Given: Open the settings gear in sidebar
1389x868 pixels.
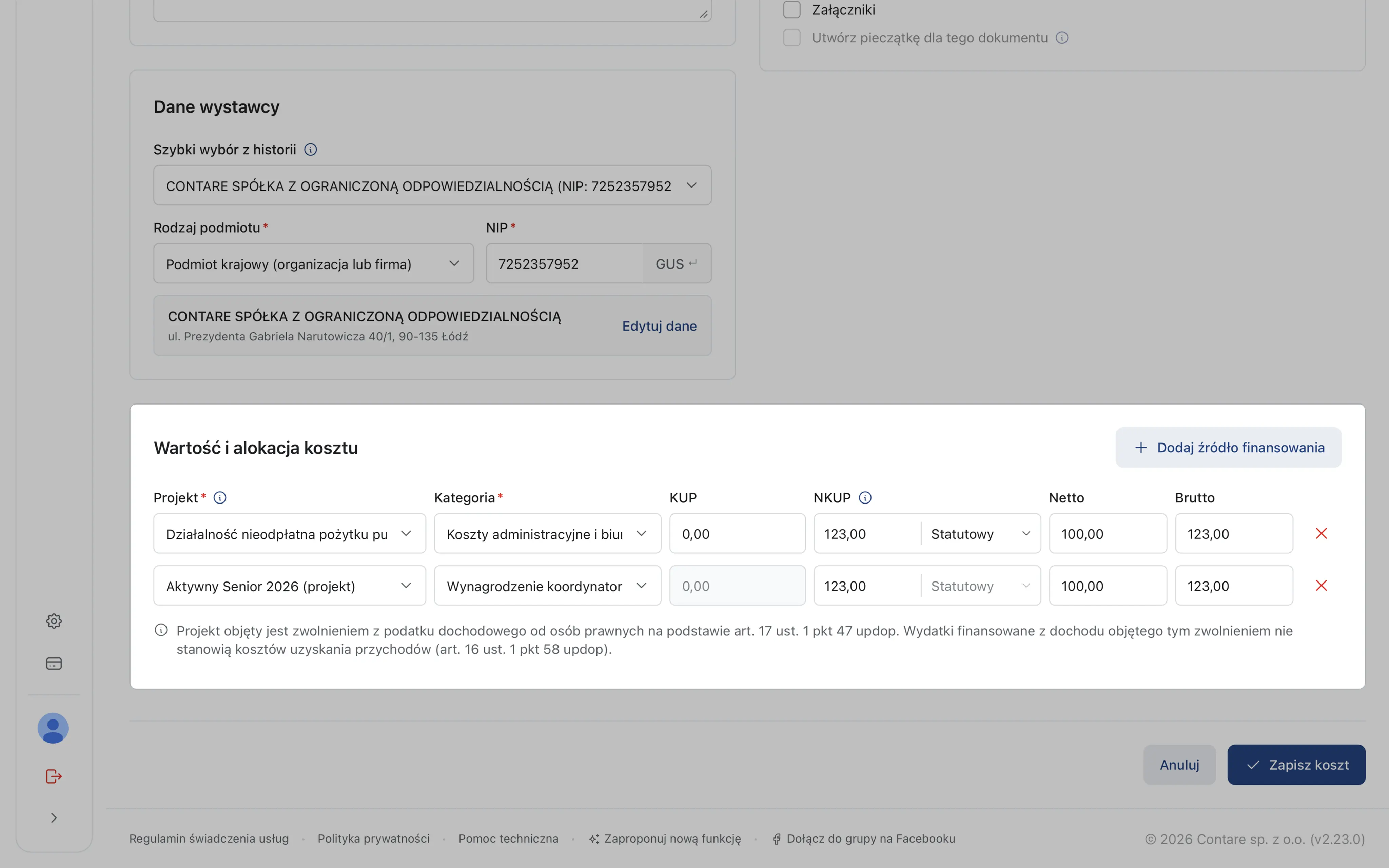Looking at the screenshot, I should (53, 620).
